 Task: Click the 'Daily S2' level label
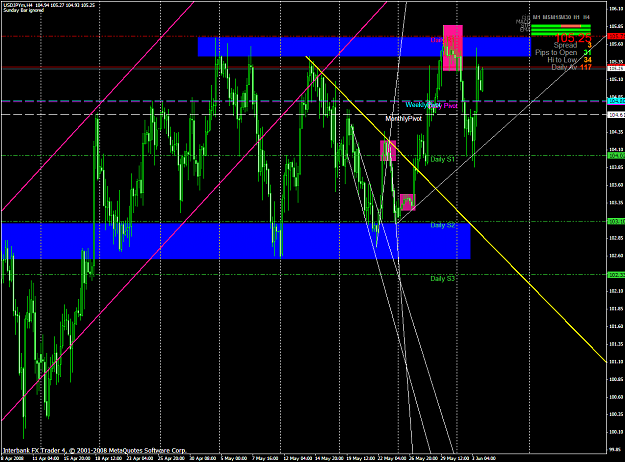(x=442, y=225)
